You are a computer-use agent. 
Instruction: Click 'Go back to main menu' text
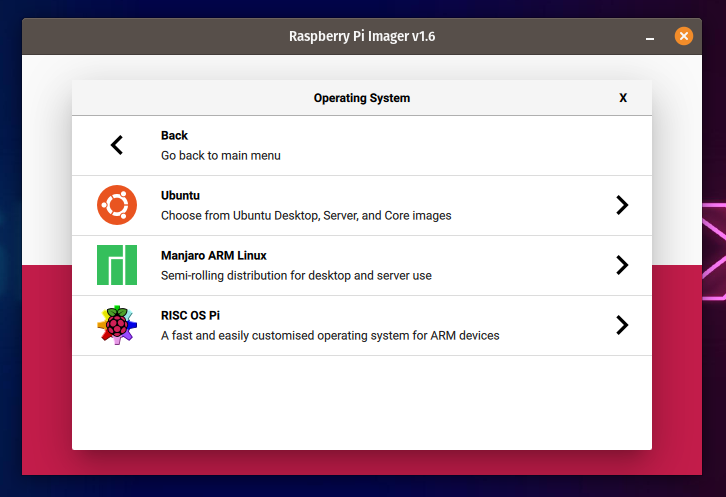click(x=220, y=156)
